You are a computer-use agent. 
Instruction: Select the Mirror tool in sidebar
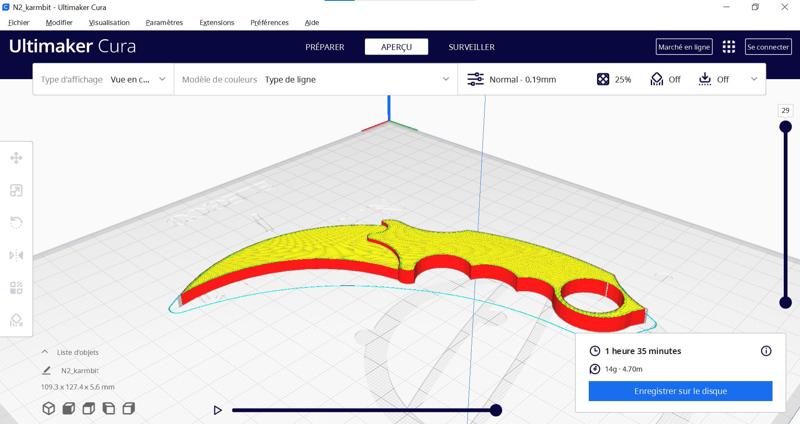pos(16,255)
